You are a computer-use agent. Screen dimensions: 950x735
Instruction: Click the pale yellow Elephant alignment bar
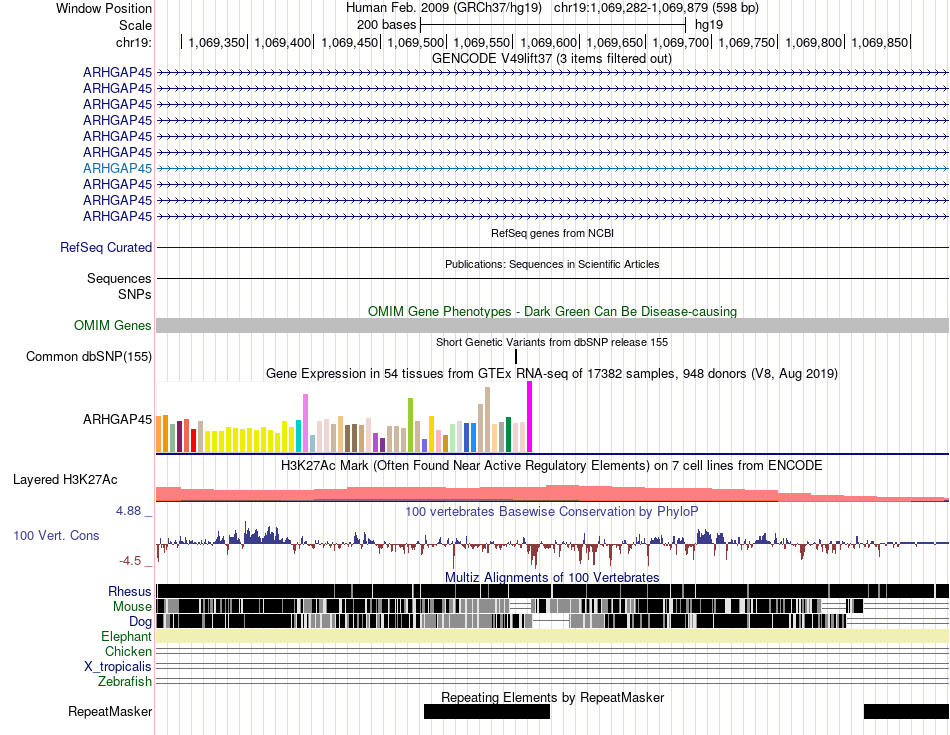pos(552,636)
